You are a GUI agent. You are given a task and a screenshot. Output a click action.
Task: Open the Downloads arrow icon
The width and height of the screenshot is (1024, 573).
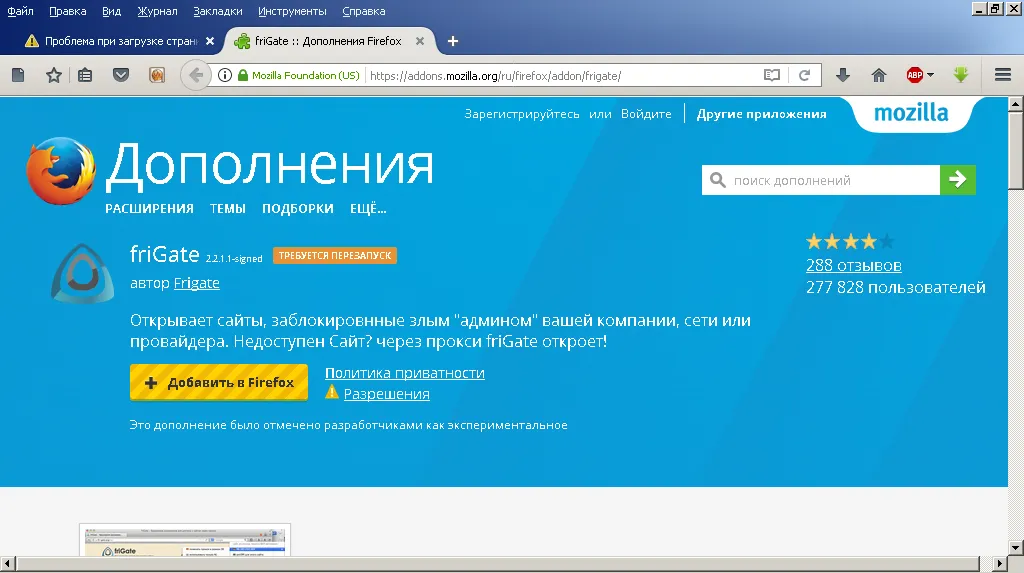[x=843, y=75]
